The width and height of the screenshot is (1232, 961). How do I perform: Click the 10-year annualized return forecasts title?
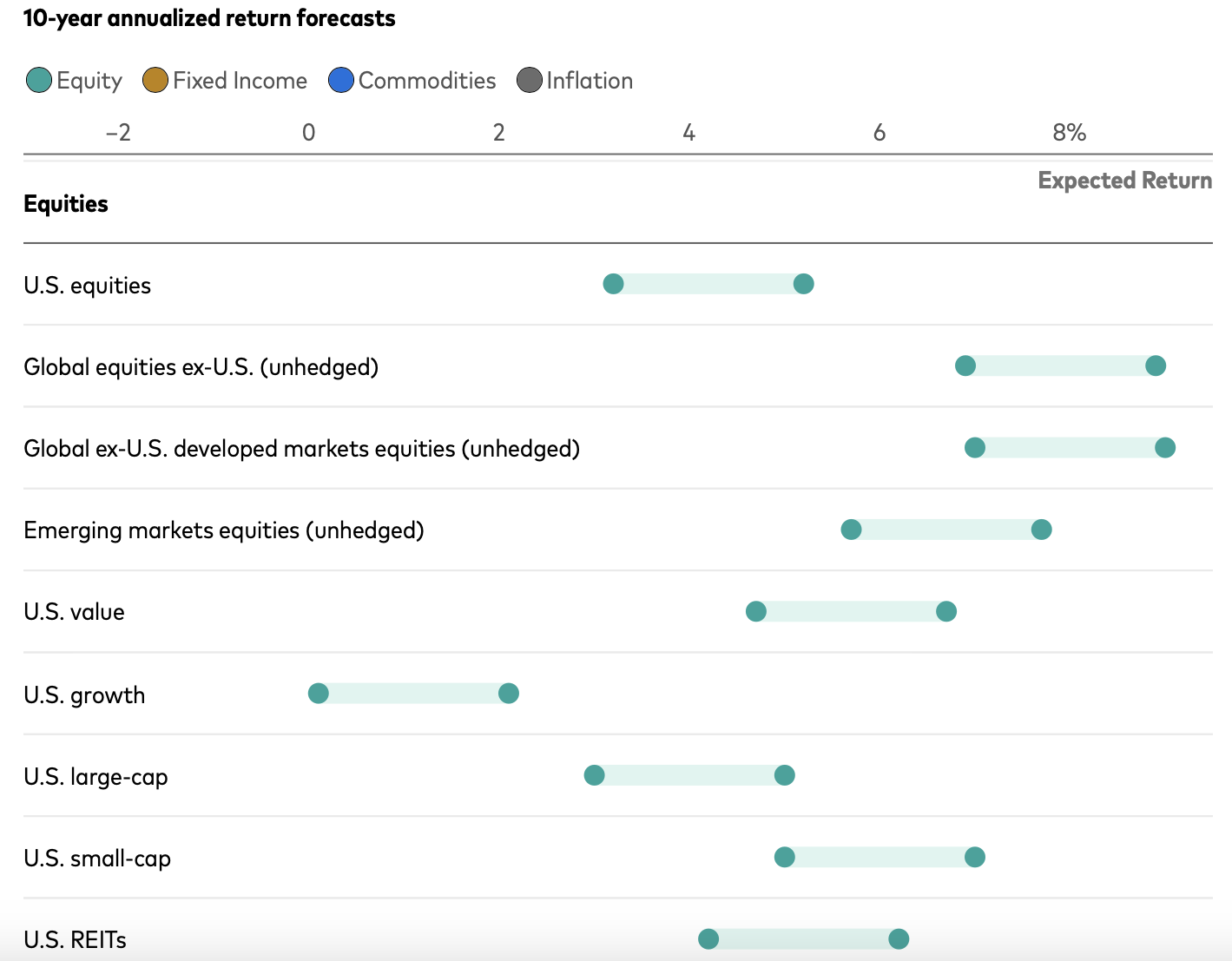pos(210,17)
